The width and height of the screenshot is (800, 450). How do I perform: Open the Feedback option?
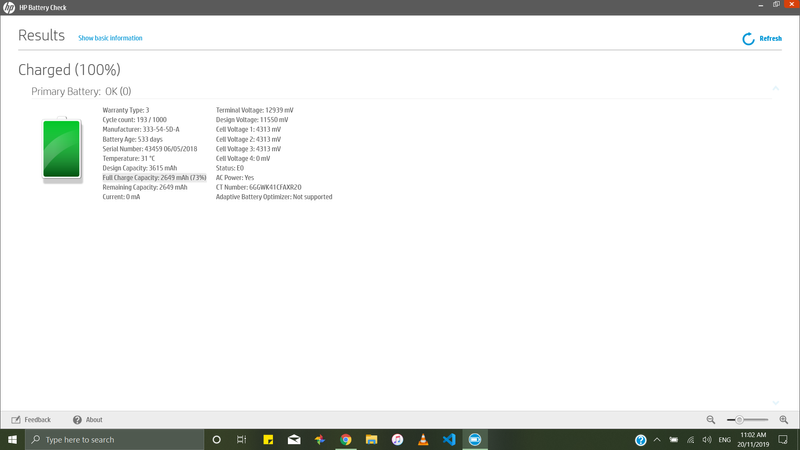[x=31, y=420]
